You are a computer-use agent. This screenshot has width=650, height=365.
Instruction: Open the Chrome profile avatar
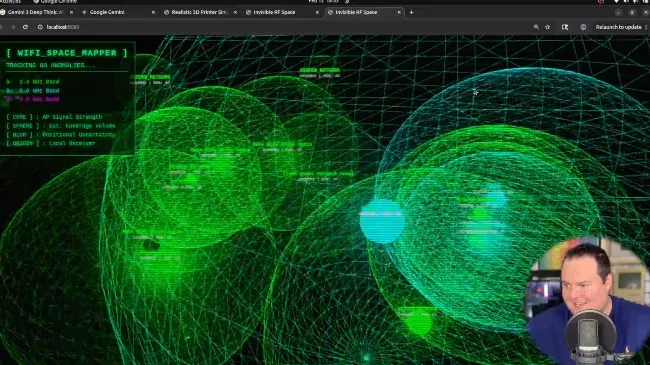[x=583, y=27]
